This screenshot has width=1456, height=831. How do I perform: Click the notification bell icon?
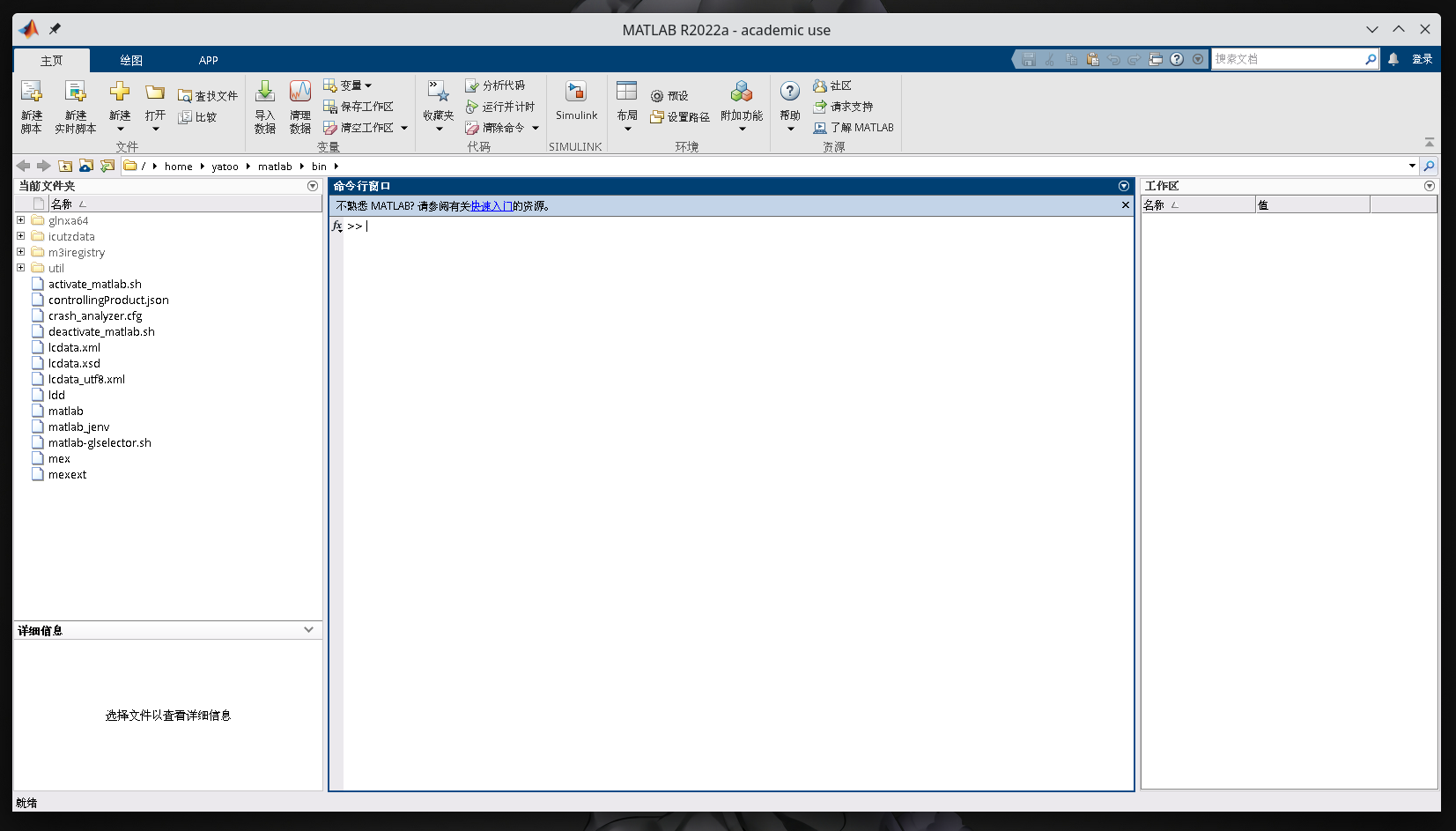[1393, 59]
